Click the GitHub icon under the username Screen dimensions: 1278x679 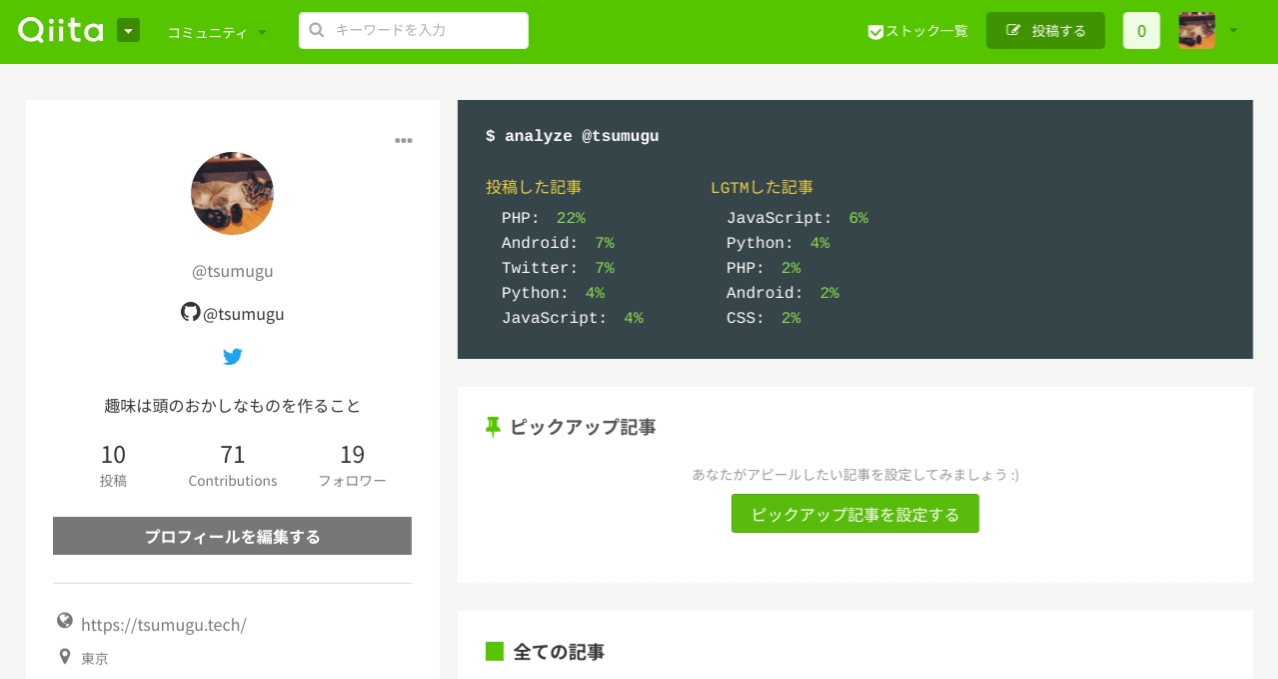(189, 312)
